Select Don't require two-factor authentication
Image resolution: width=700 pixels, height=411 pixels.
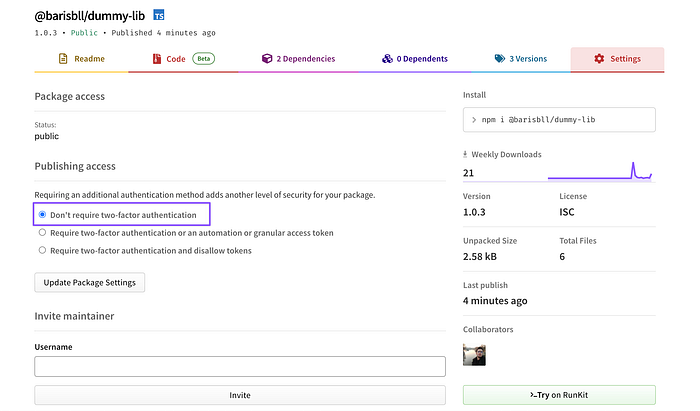point(42,215)
